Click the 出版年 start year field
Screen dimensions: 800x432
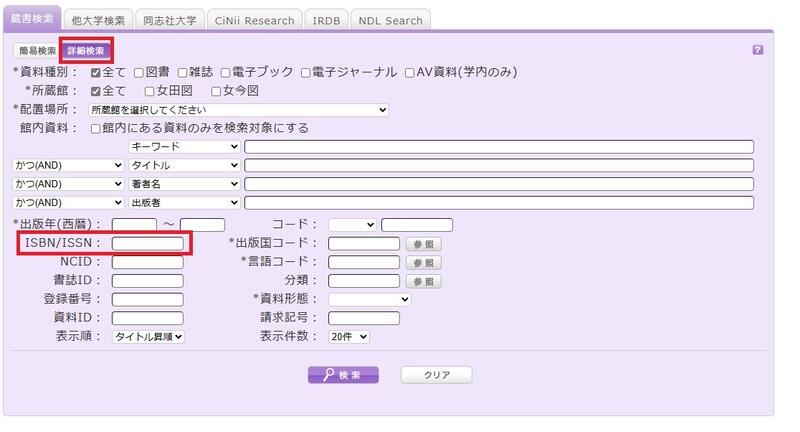tap(134, 224)
